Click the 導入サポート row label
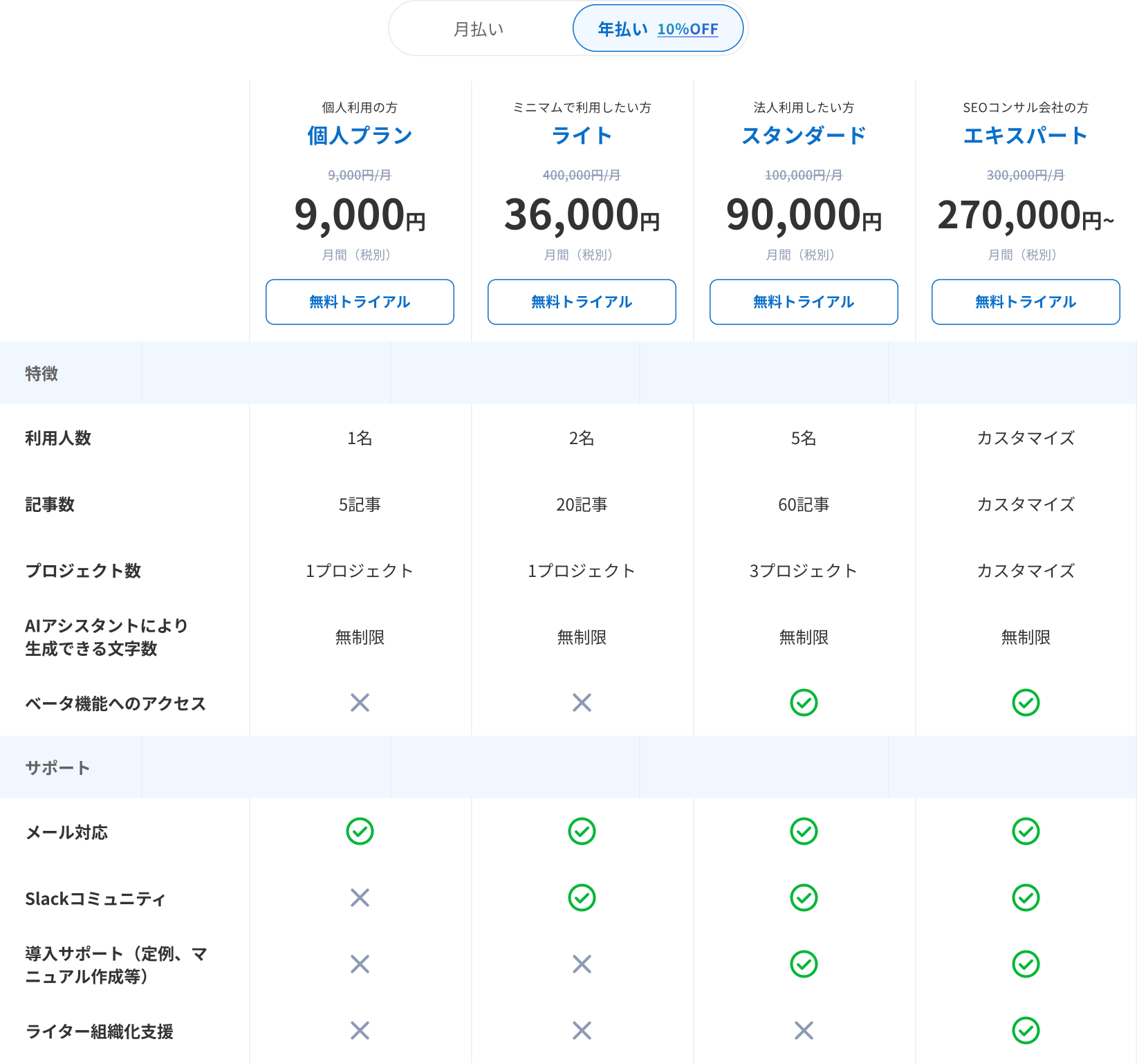1137x1064 pixels. pos(116,965)
